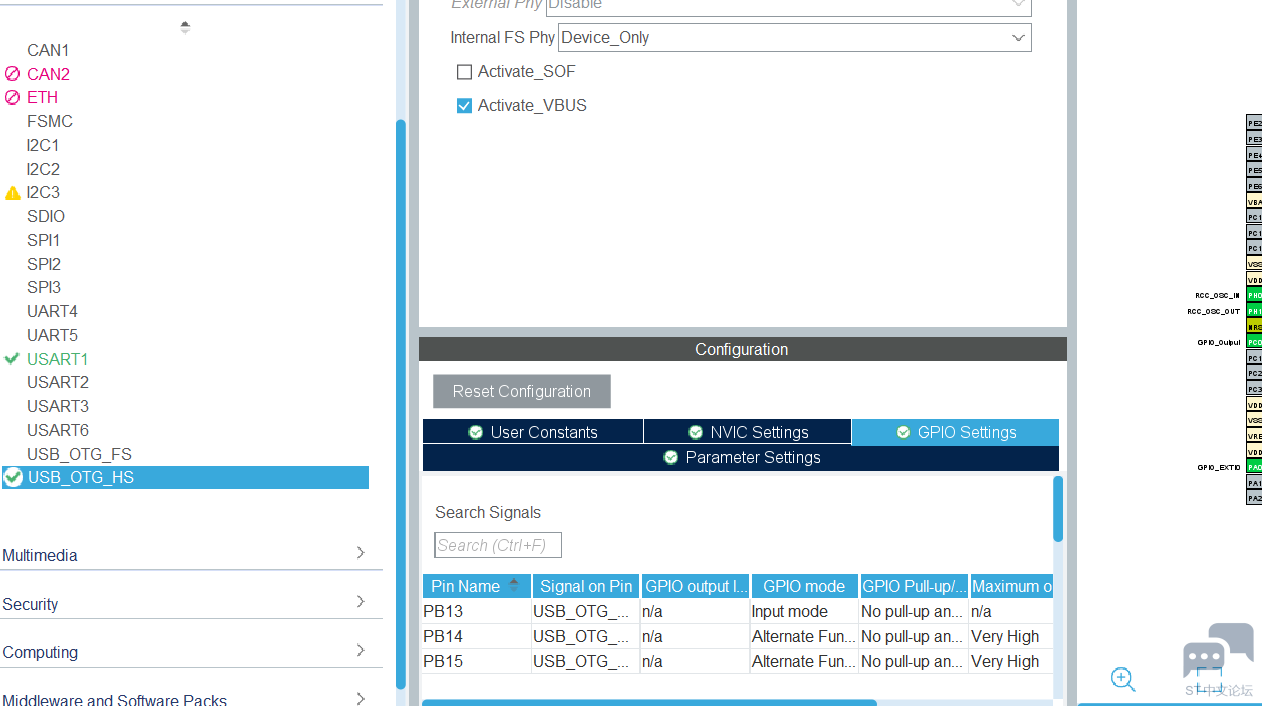Screen dimensions: 1262x706
Task: Click the check icon on Parameter Settings tab
Action: pyautogui.click(x=671, y=457)
